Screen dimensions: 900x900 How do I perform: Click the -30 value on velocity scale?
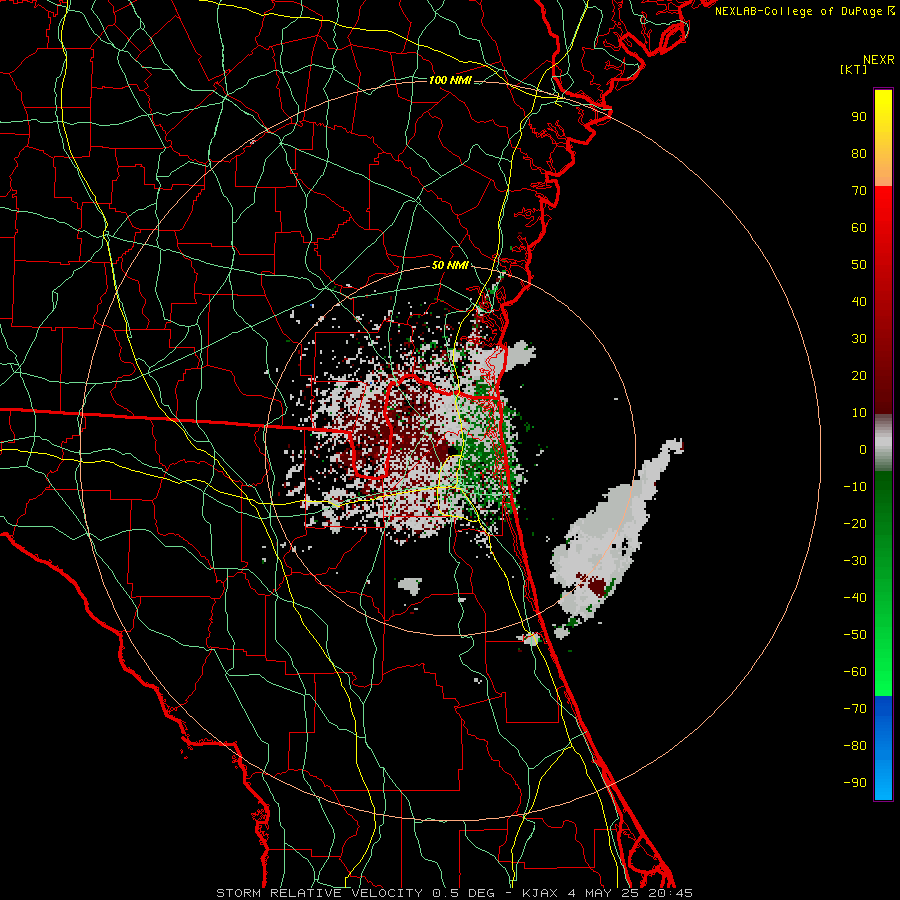point(855,561)
